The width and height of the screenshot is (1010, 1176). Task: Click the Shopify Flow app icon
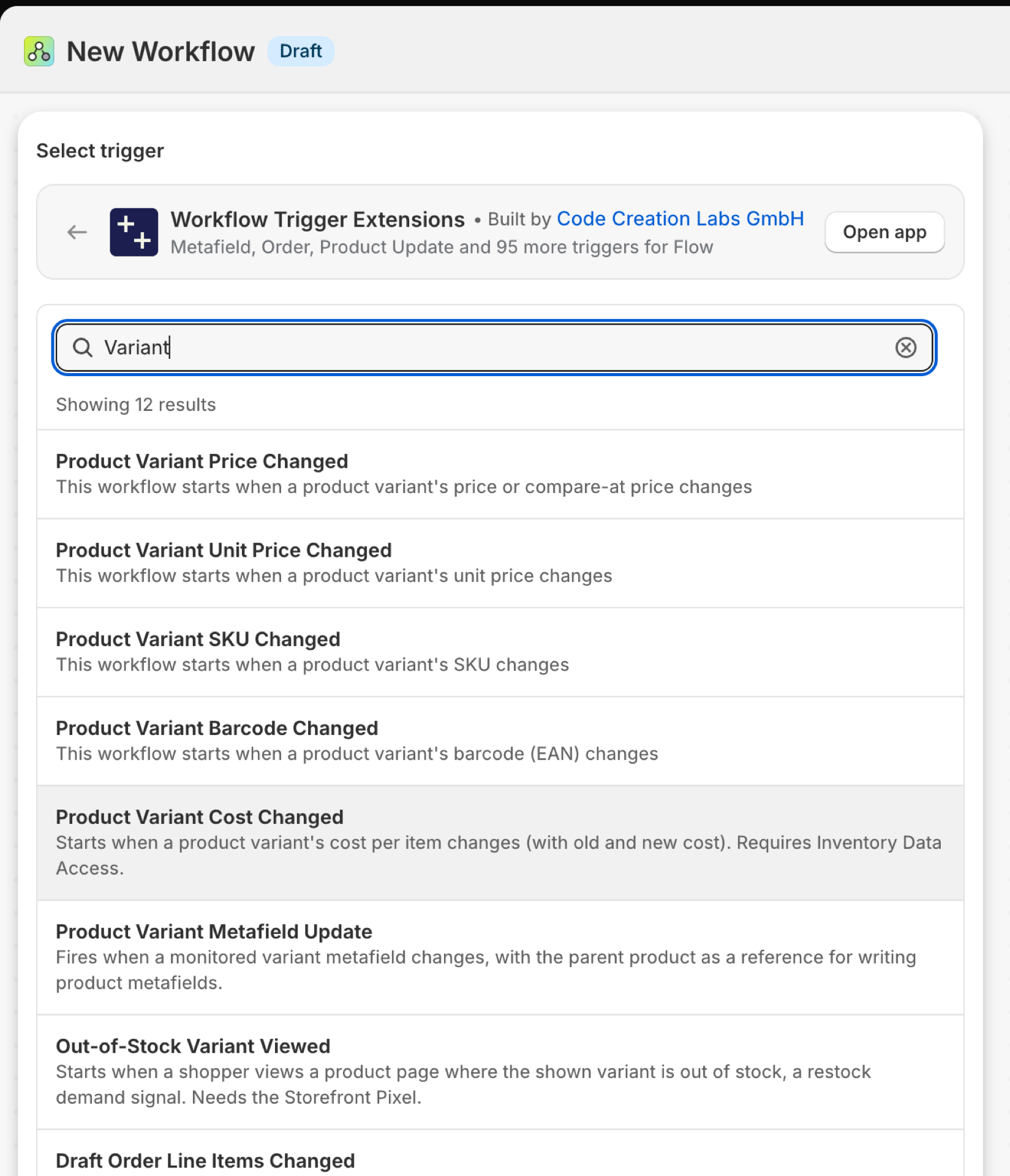point(39,51)
